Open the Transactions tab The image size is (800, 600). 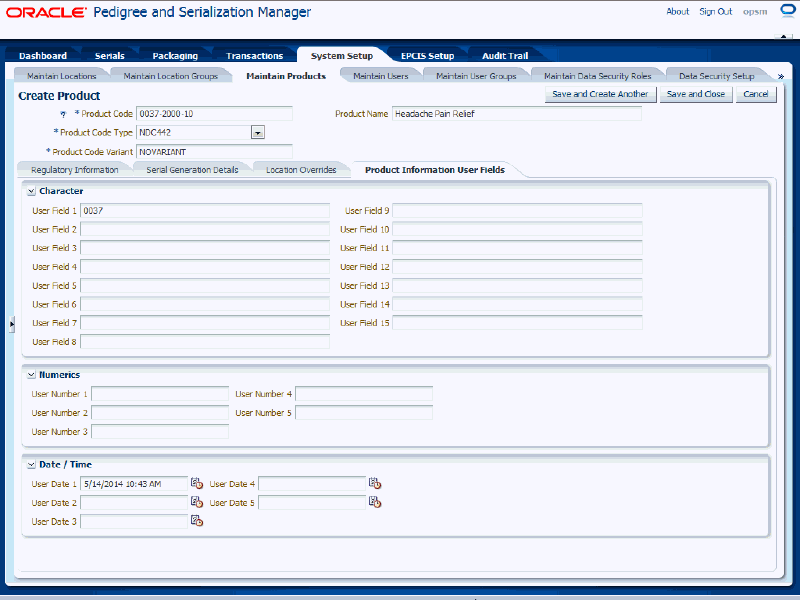click(255, 56)
